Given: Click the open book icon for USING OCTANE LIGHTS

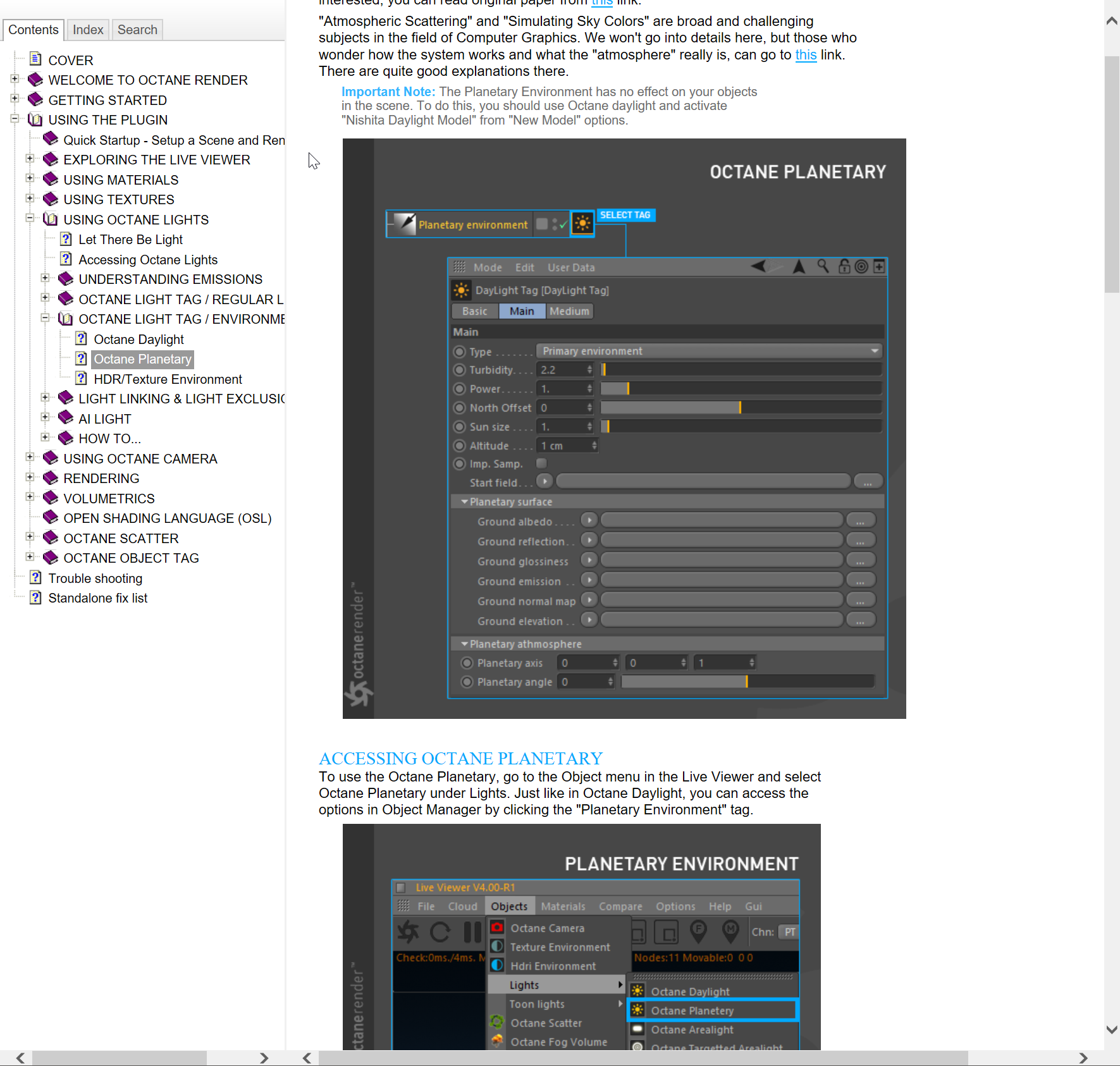Looking at the screenshot, I should [x=51, y=219].
